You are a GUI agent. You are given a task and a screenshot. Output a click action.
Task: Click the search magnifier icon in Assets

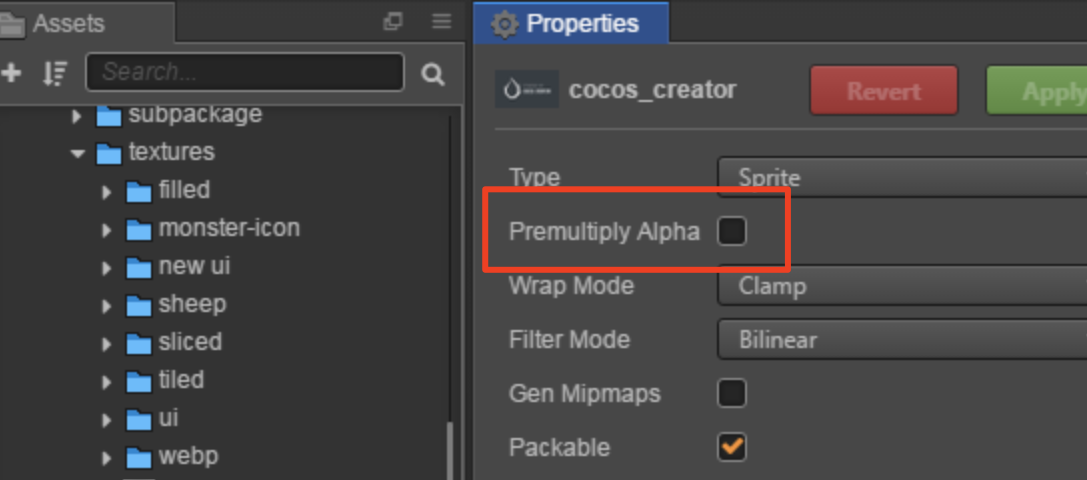click(x=432, y=73)
